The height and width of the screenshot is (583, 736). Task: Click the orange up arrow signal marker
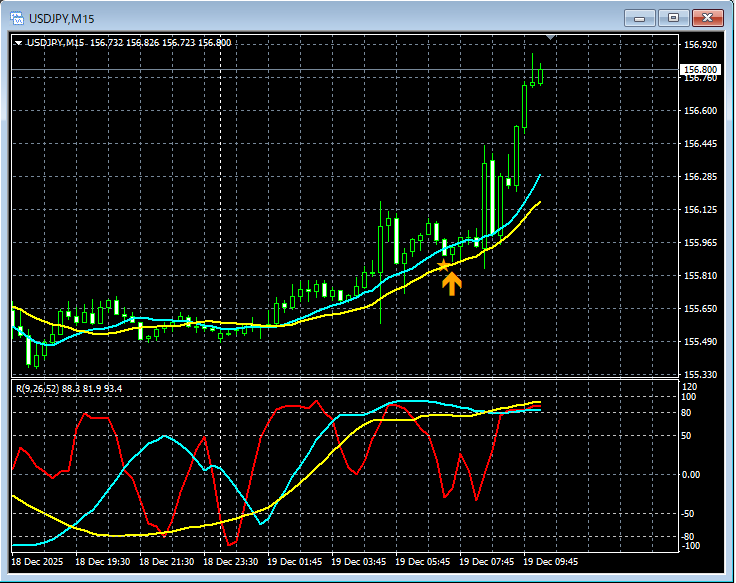[x=452, y=284]
